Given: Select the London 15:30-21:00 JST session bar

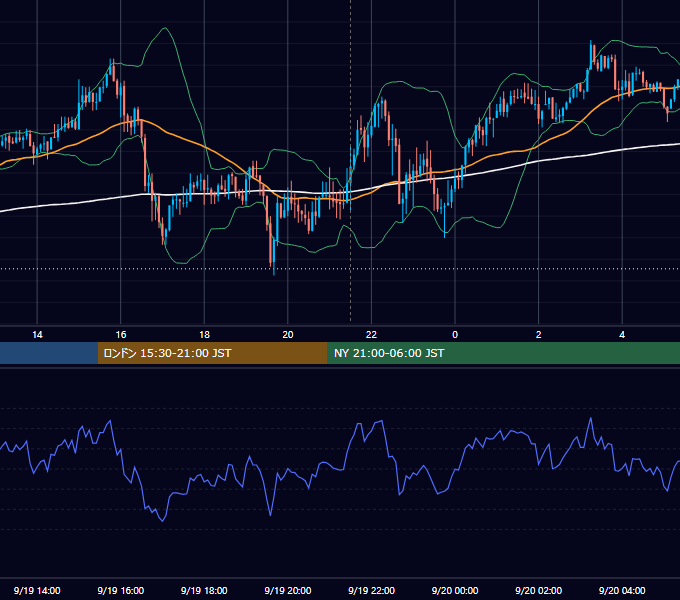Looking at the screenshot, I should [212, 353].
